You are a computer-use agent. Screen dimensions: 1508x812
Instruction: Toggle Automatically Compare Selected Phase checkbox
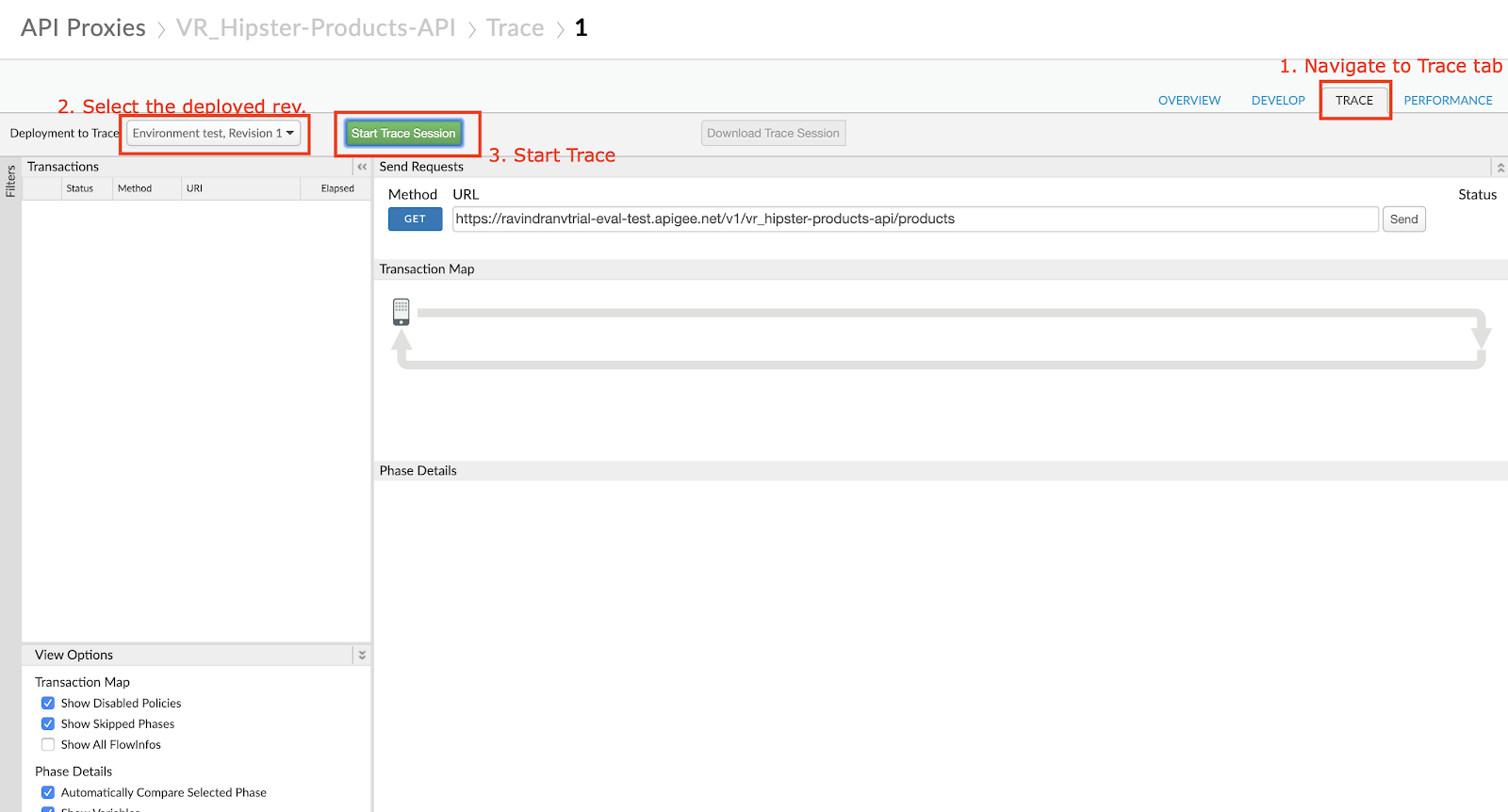tap(48, 792)
